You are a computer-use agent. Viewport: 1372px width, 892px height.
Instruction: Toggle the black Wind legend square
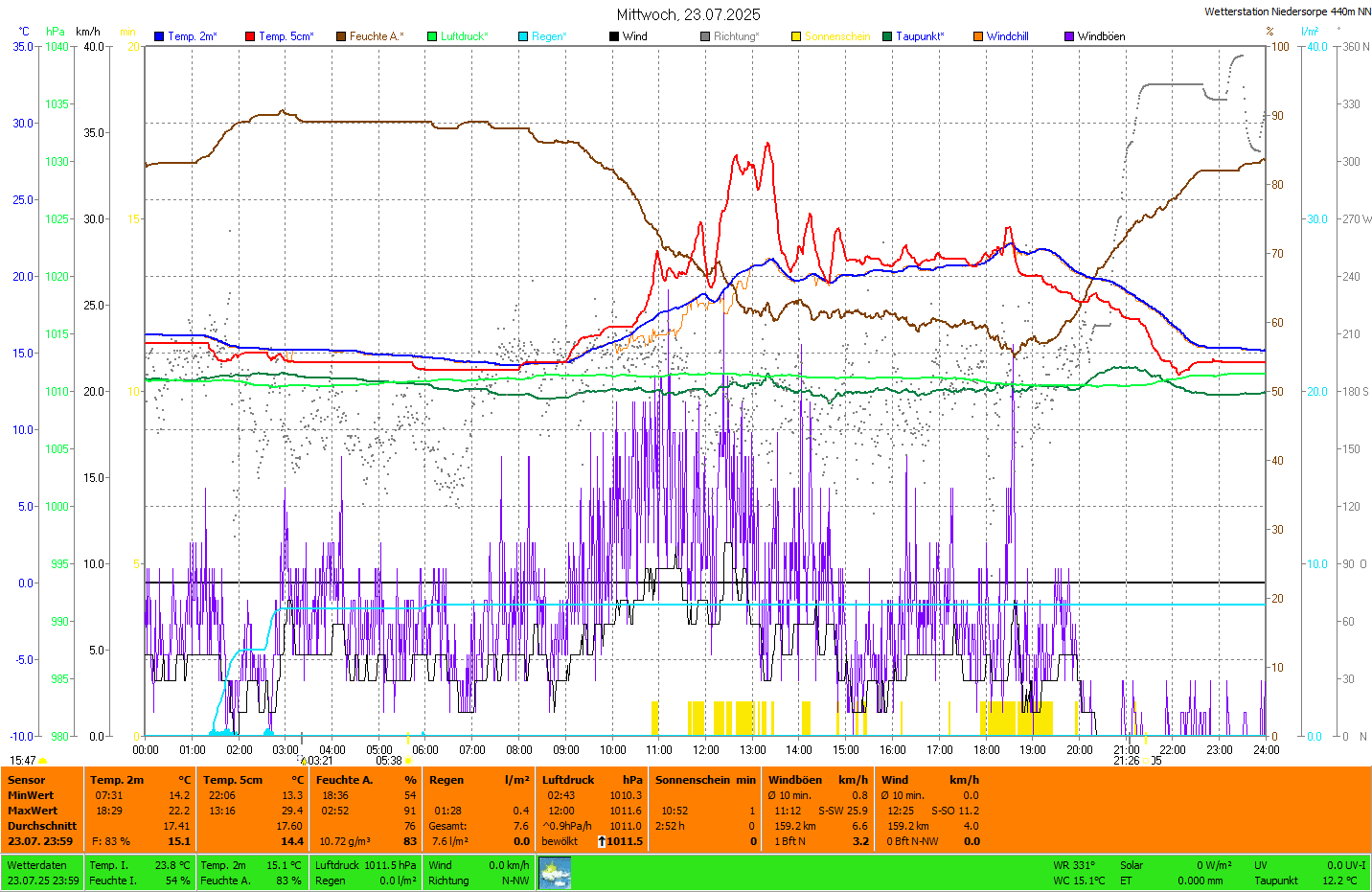click(x=614, y=36)
